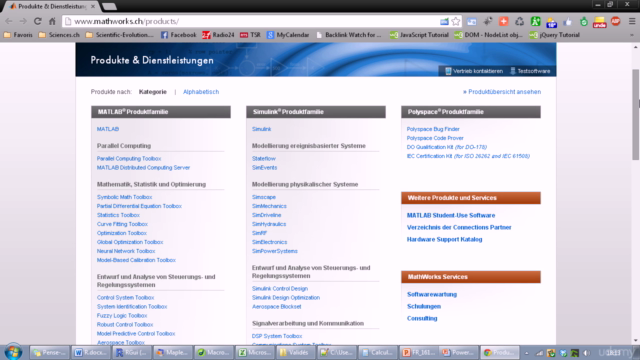
Task: Open the Facebook bookmark
Action: 178,35
